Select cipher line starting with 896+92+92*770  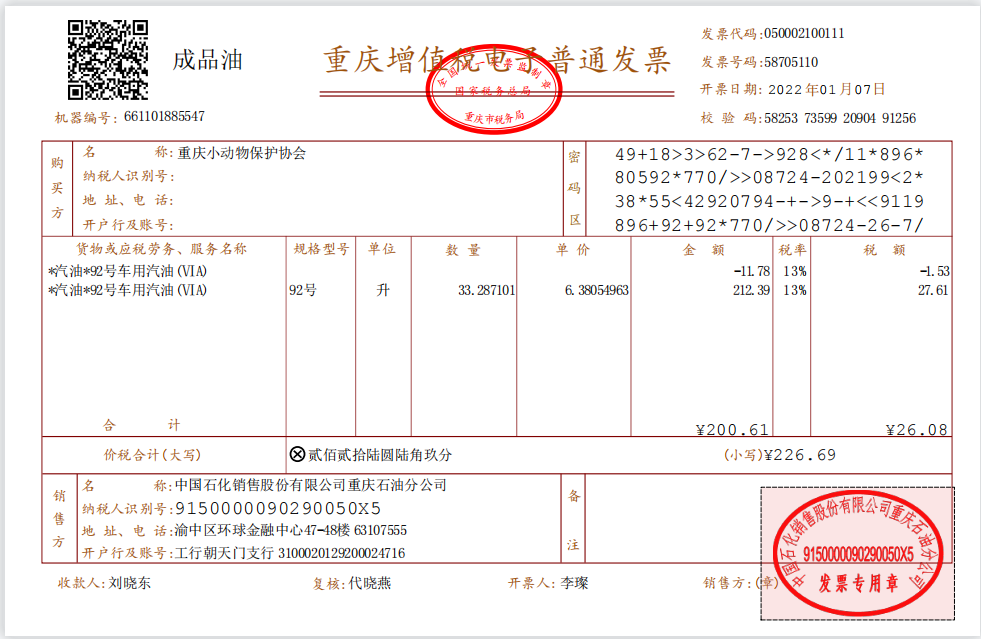click(x=769, y=225)
